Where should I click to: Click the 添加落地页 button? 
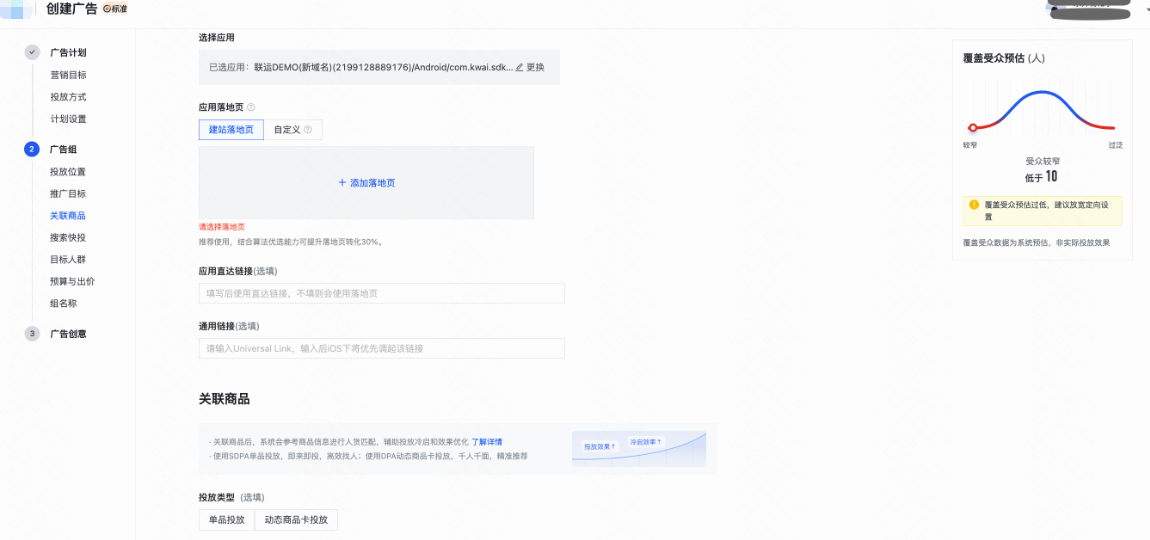[x=366, y=183]
